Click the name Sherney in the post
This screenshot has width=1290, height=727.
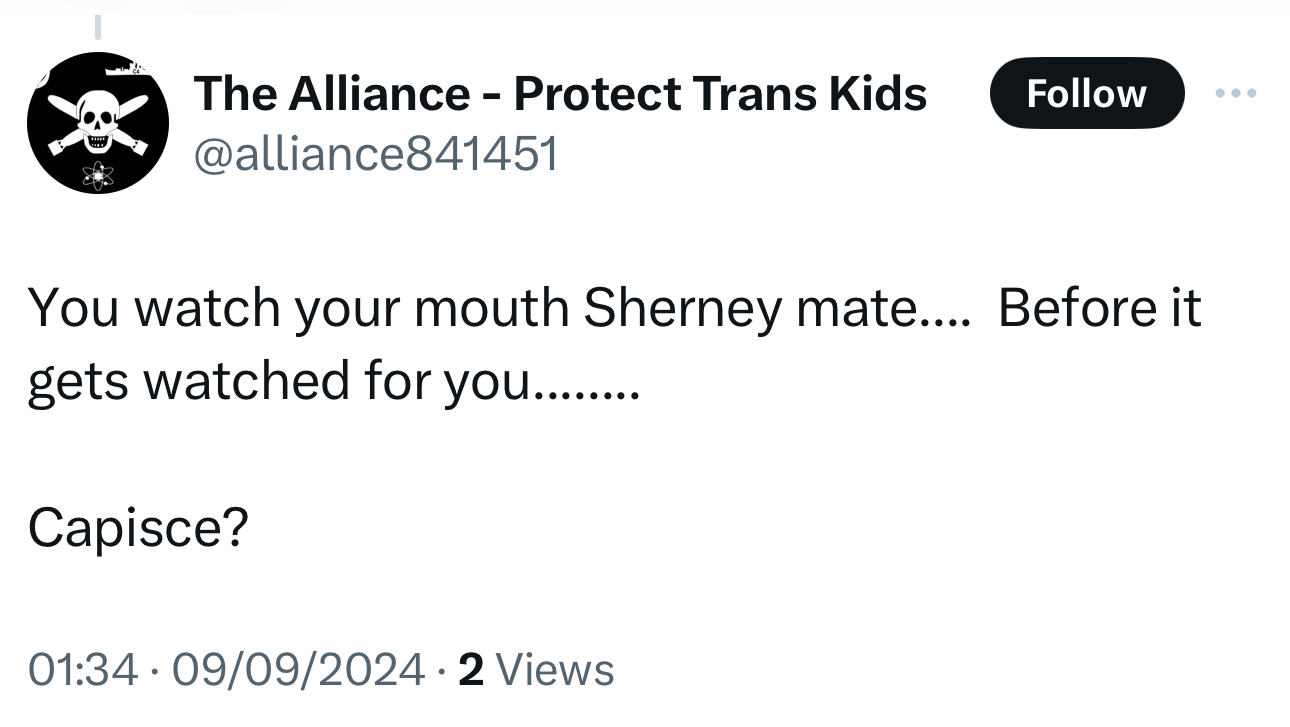pos(682,308)
